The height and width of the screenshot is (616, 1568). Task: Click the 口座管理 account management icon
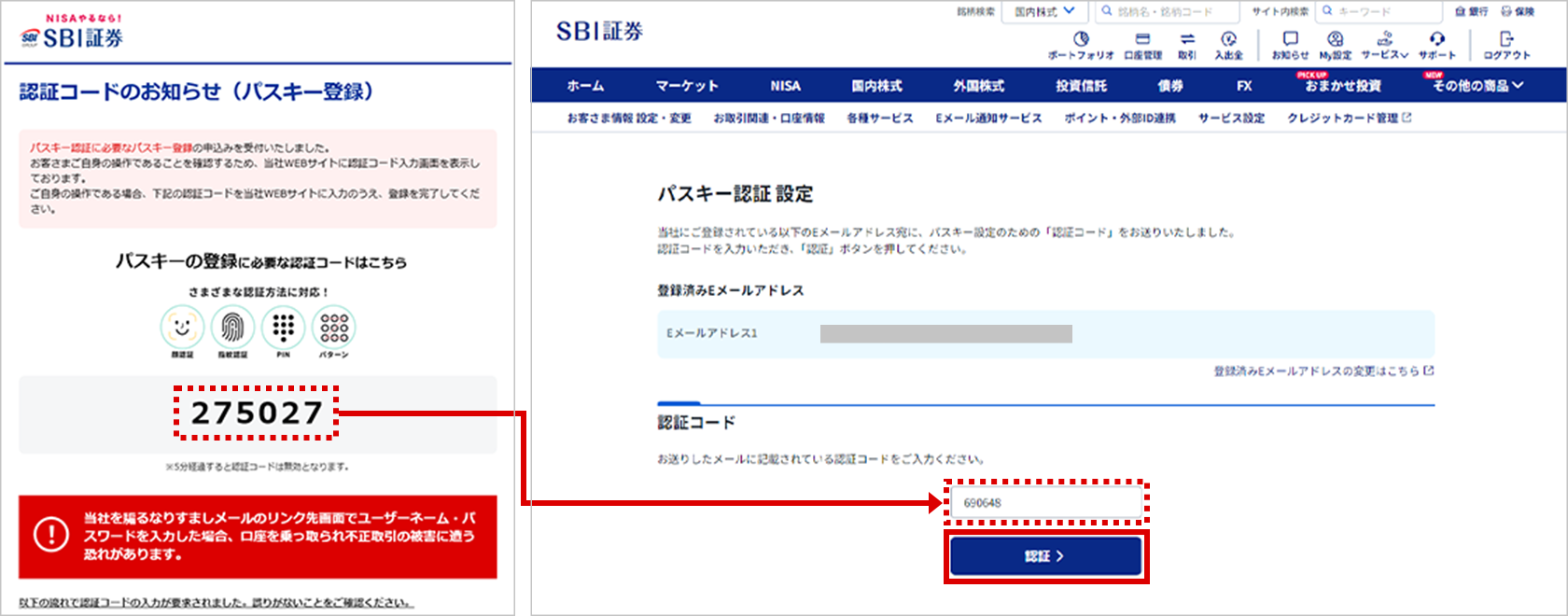coord(1142,44)
